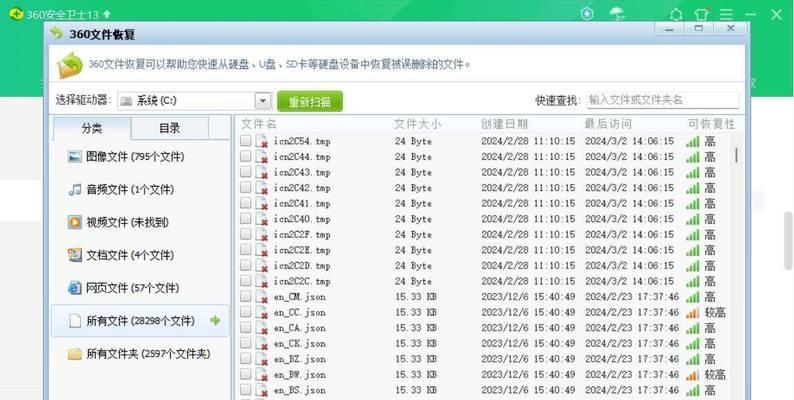This screenshot has height=400, width=794.
Task: Check the box for icn2C41.tmp
Action: click(246, 203)
